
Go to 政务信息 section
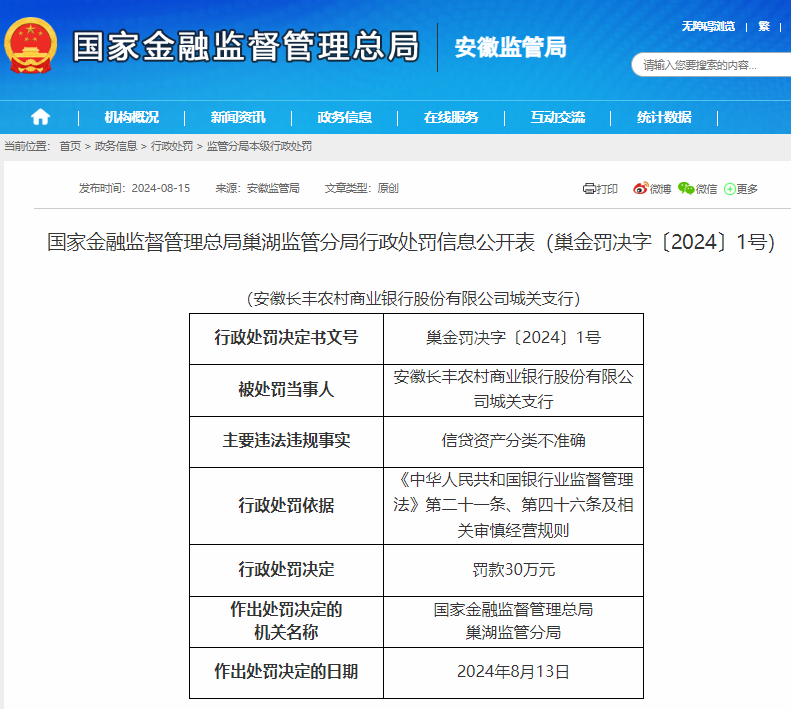[x=345, y=117]
